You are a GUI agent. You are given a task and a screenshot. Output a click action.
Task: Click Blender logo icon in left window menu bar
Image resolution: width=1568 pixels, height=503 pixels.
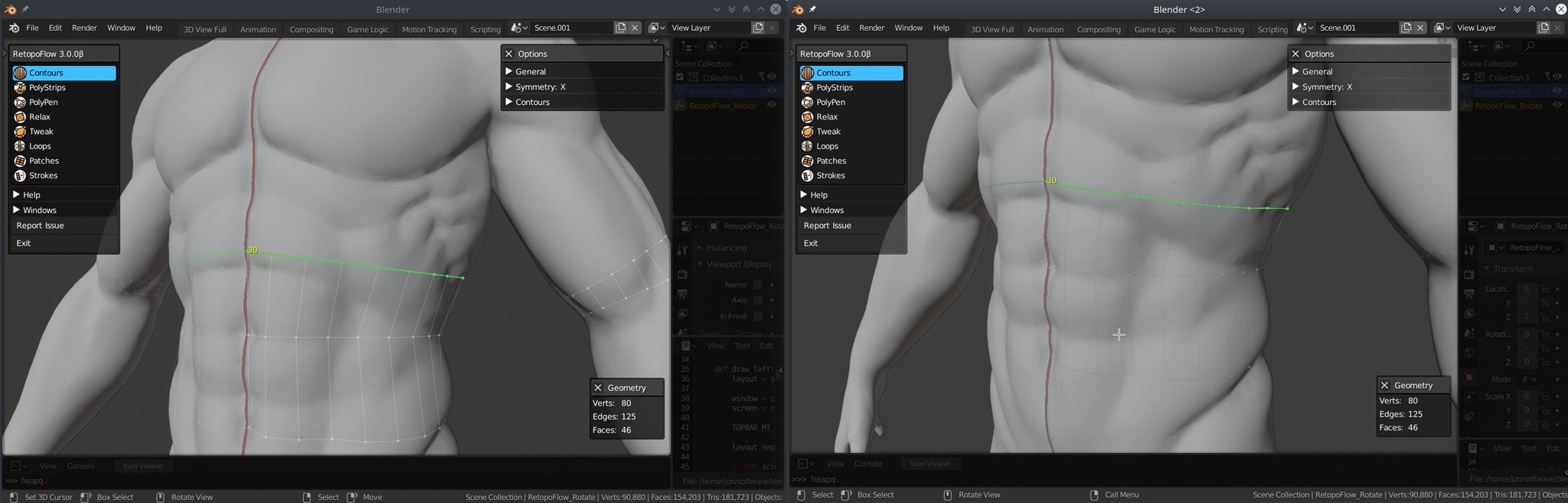point(13,28)
